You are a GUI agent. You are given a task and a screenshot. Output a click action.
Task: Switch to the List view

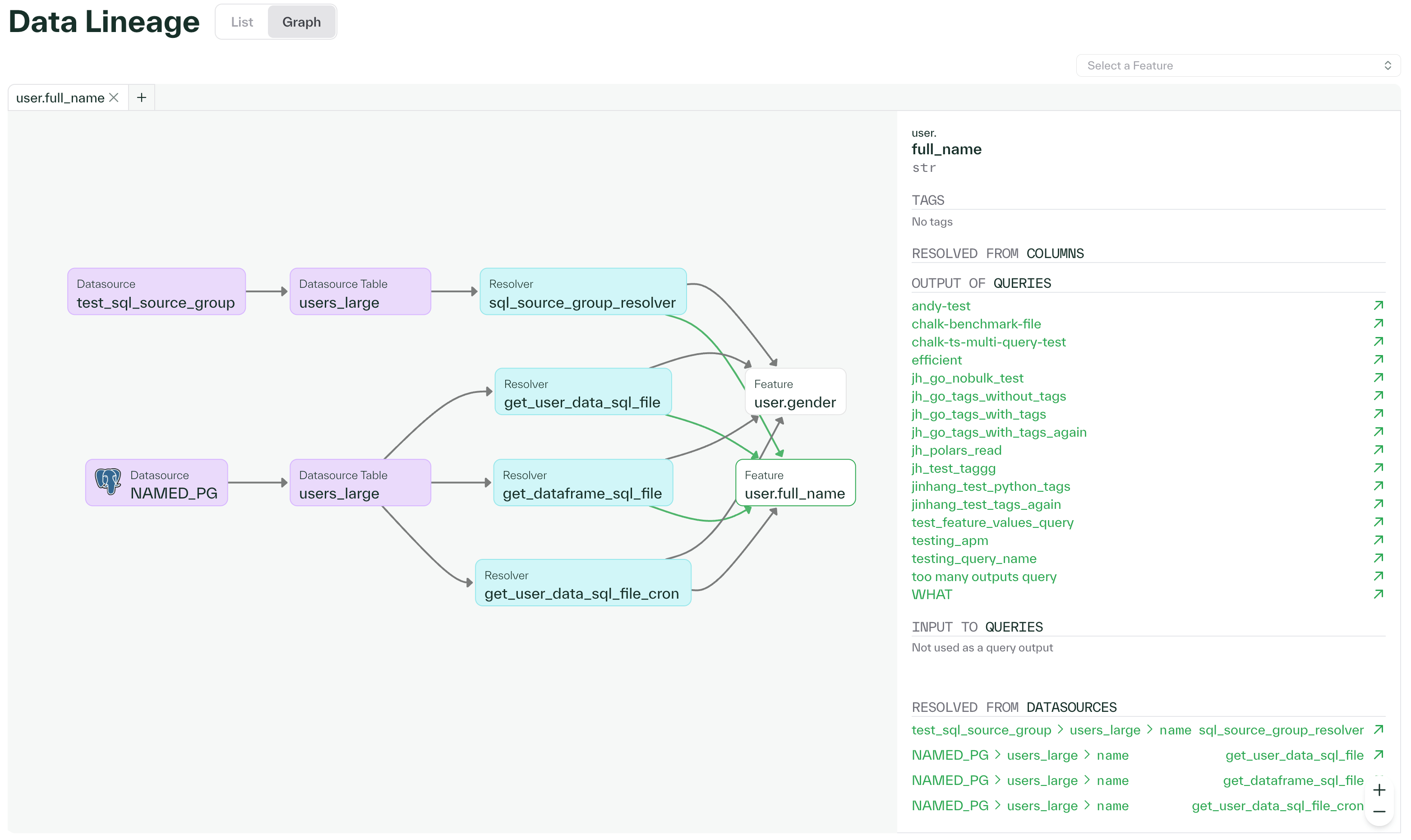click(x=242, y=22)
